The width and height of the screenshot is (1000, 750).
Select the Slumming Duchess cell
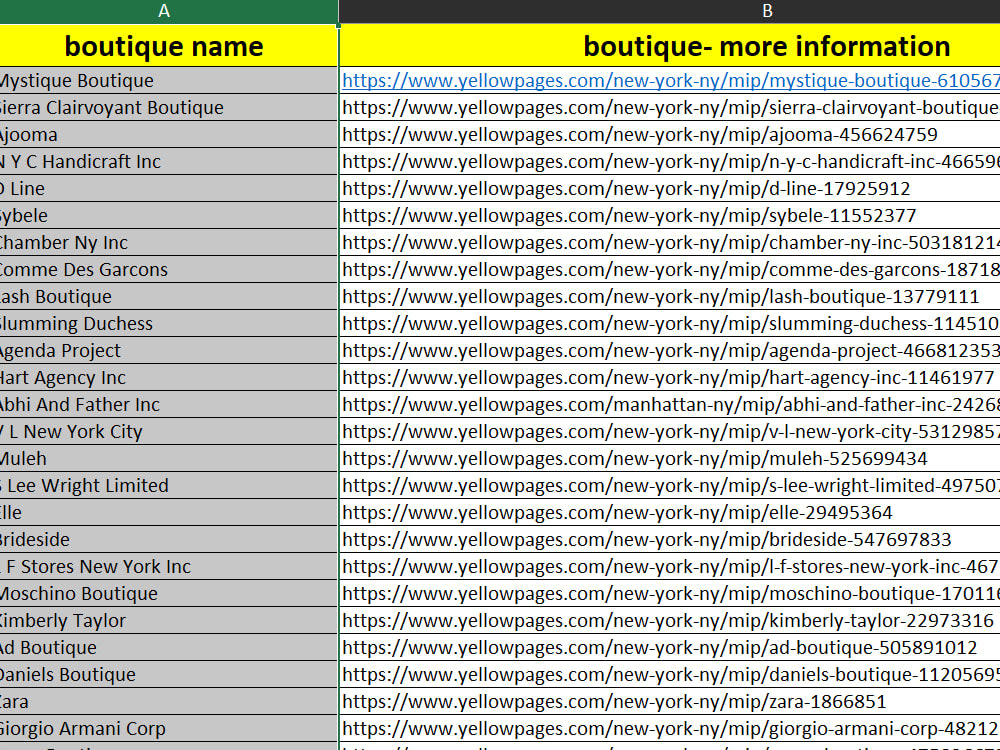tap(168, 323)
